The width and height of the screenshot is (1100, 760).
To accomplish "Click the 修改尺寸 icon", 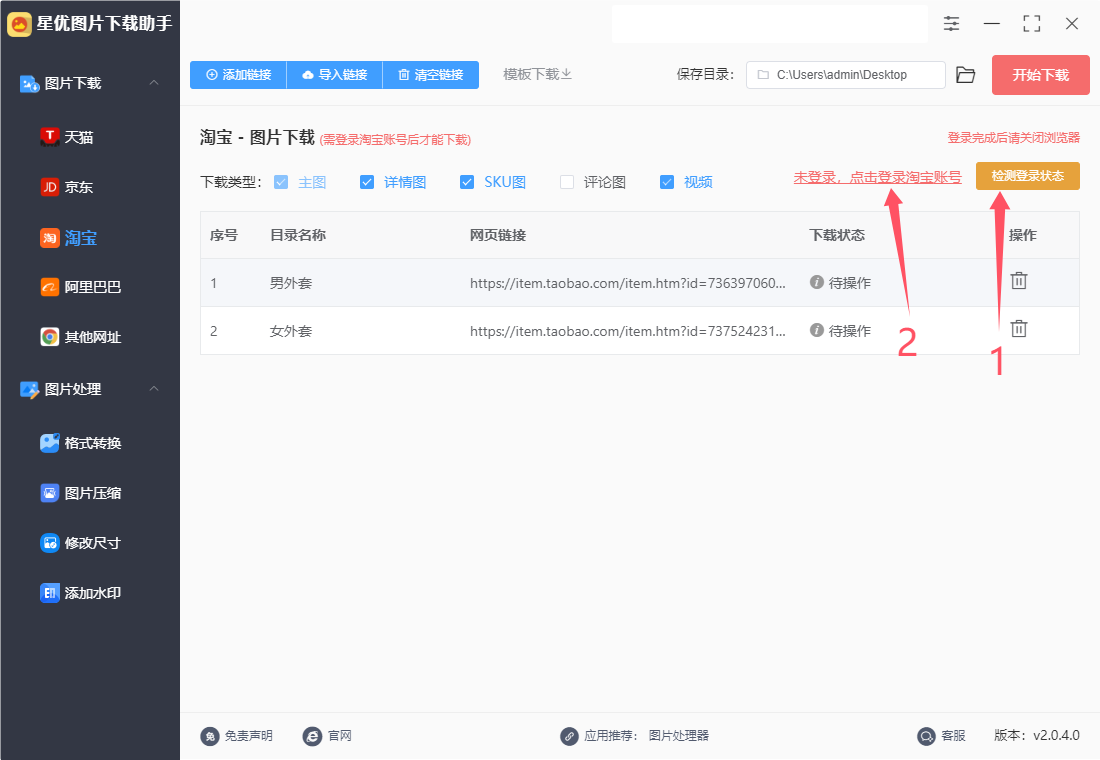I will pos(49,543).
